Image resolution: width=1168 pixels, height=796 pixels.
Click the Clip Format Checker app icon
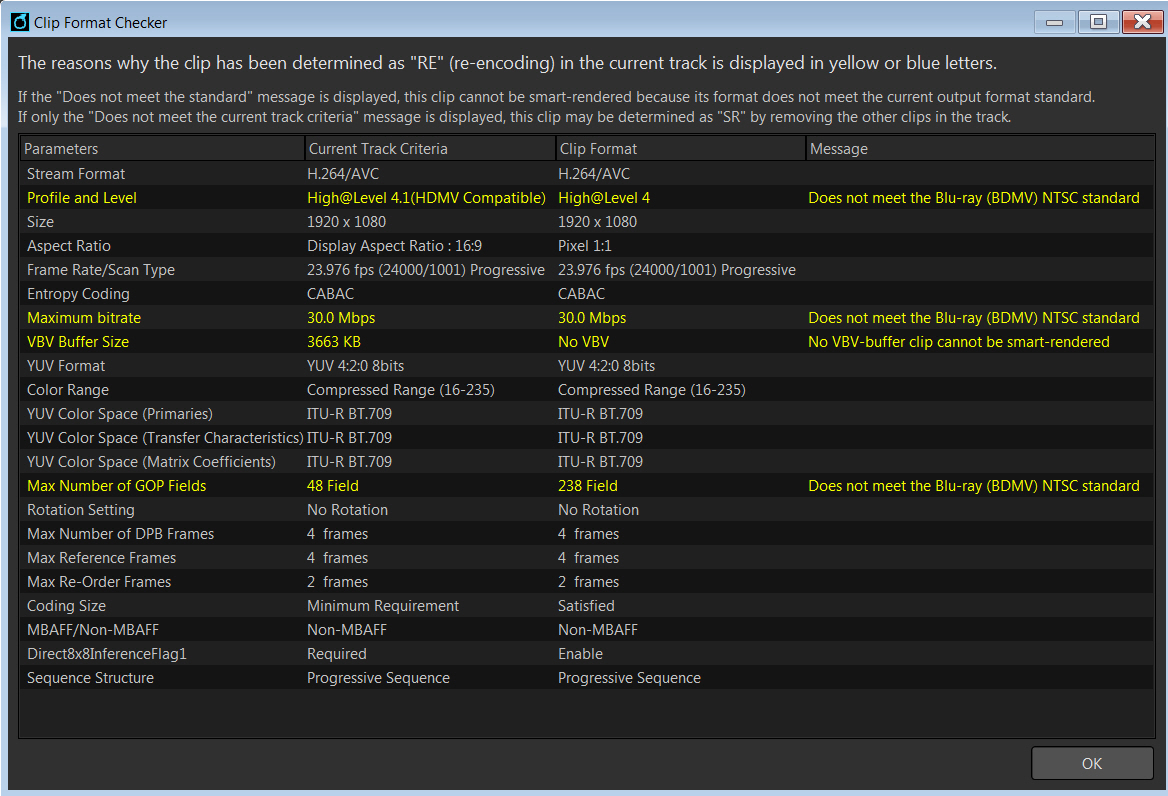pos(20,22)
